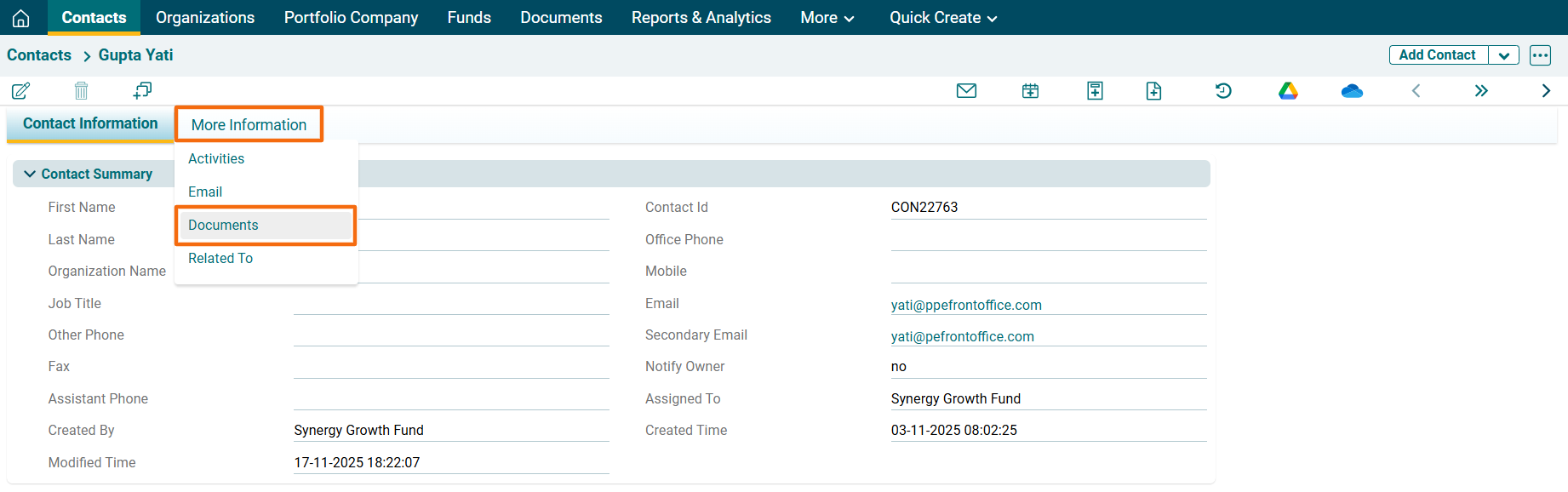Select Activities from the dropdown menu
Image resolution: width=1568 pixels, height=492 pixels.
(216, 159)
